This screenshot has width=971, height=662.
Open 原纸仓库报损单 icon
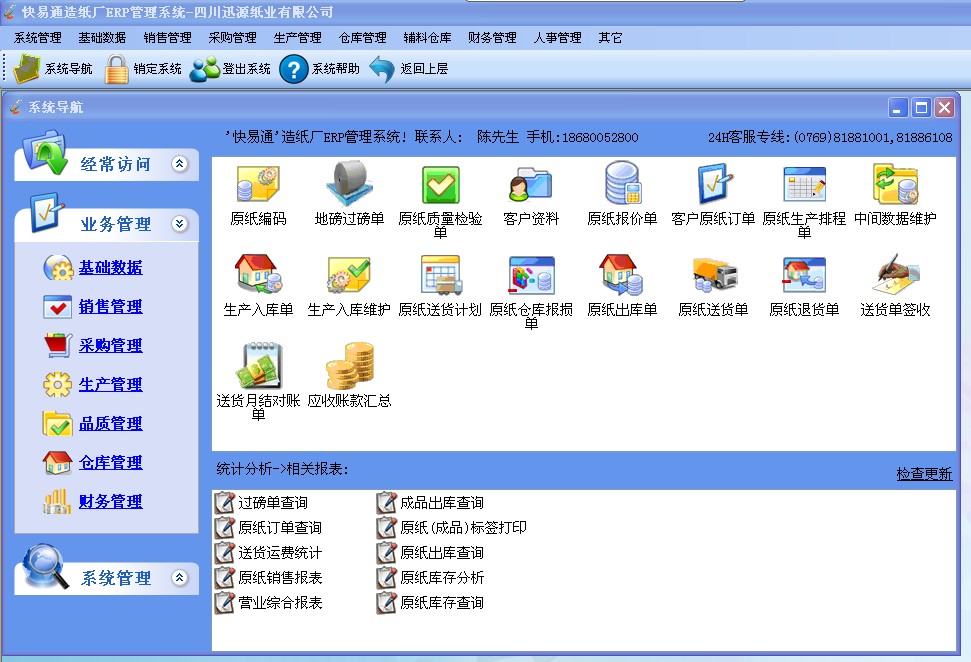click(531, 275)
